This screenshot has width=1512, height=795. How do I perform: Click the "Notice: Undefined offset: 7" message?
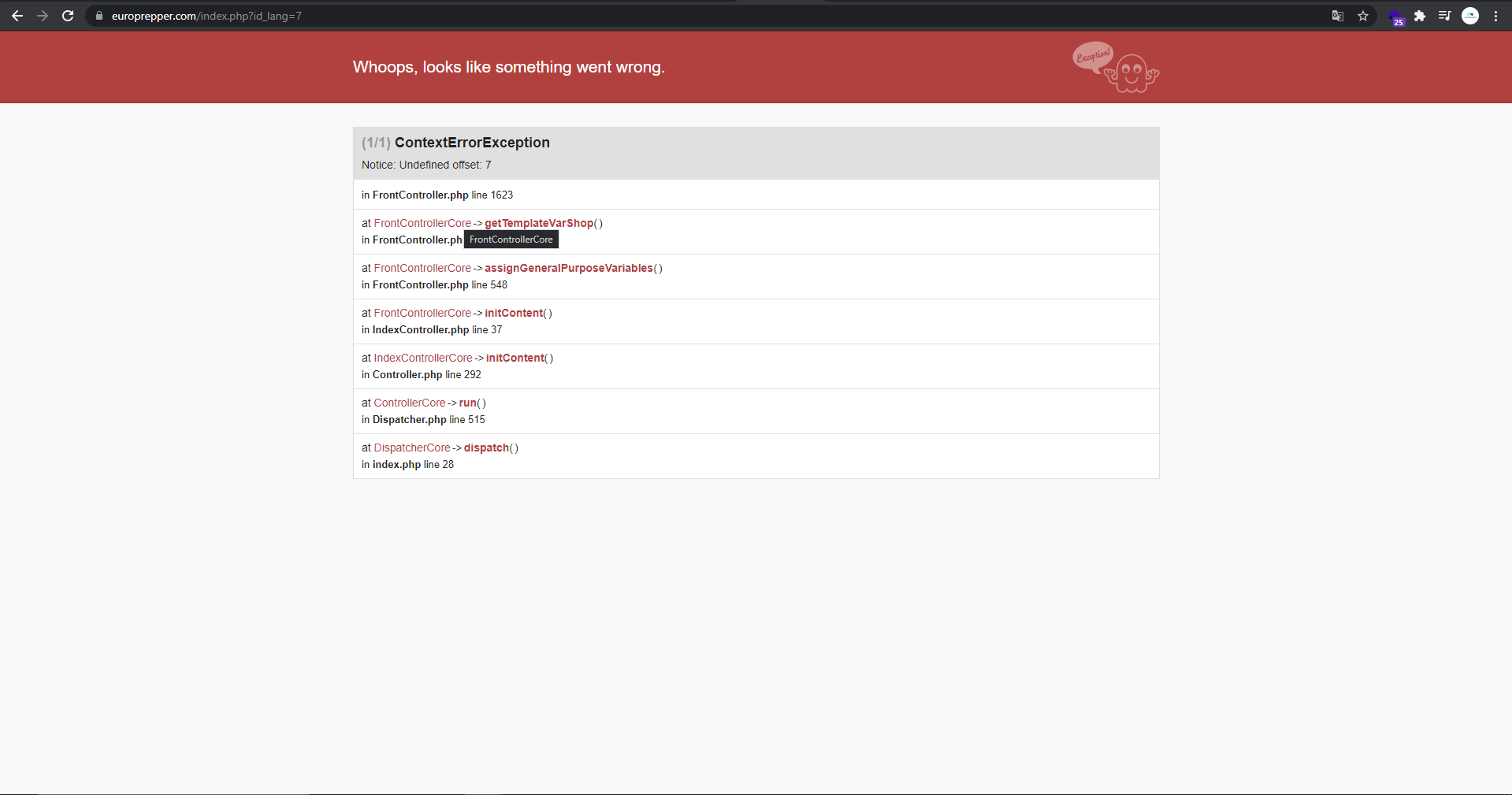(x=426, y=165)
